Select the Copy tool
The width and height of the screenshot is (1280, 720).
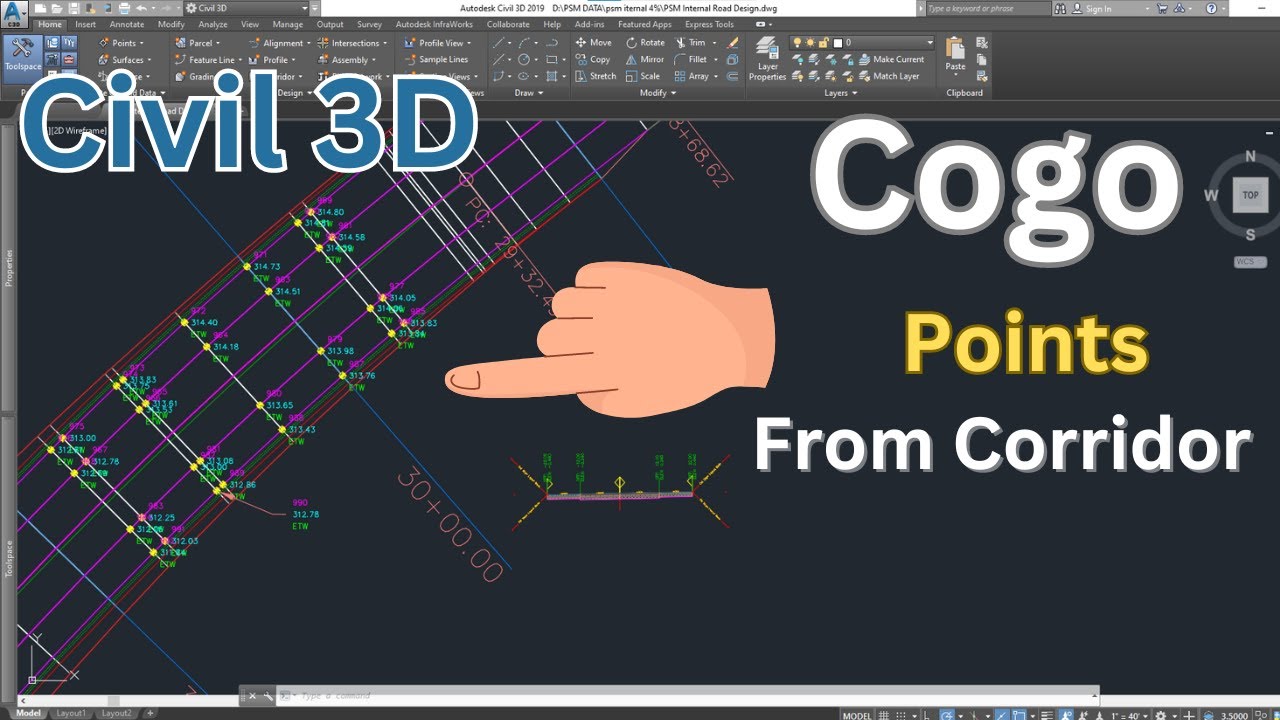593,59
